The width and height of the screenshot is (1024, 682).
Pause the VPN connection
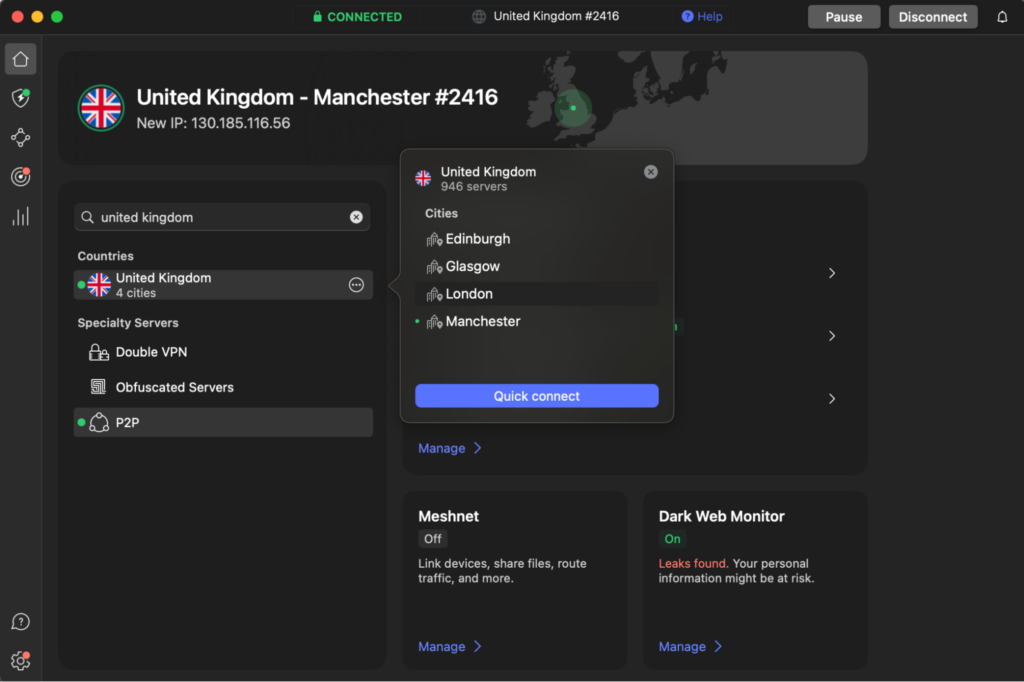[844, 17]
